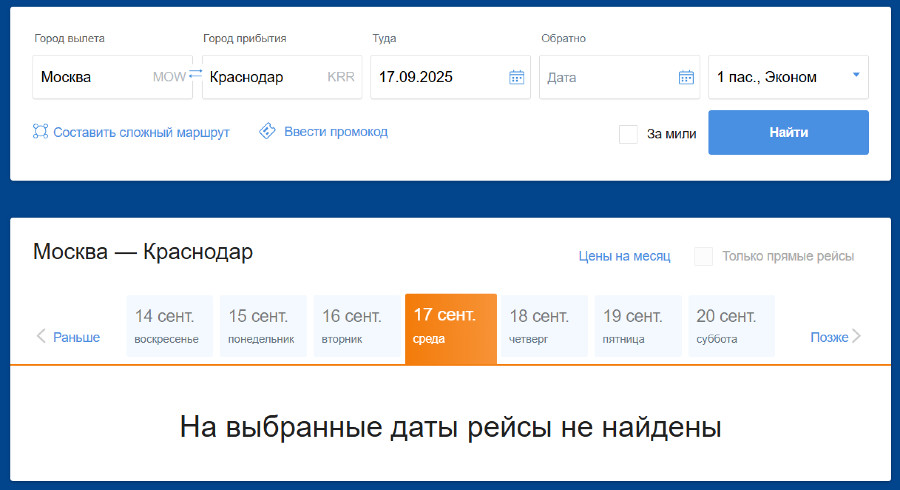Click the promo code ticket icon
Viewport: 900px width, 490px height.
pyautogui.click(x=267, y=131)
